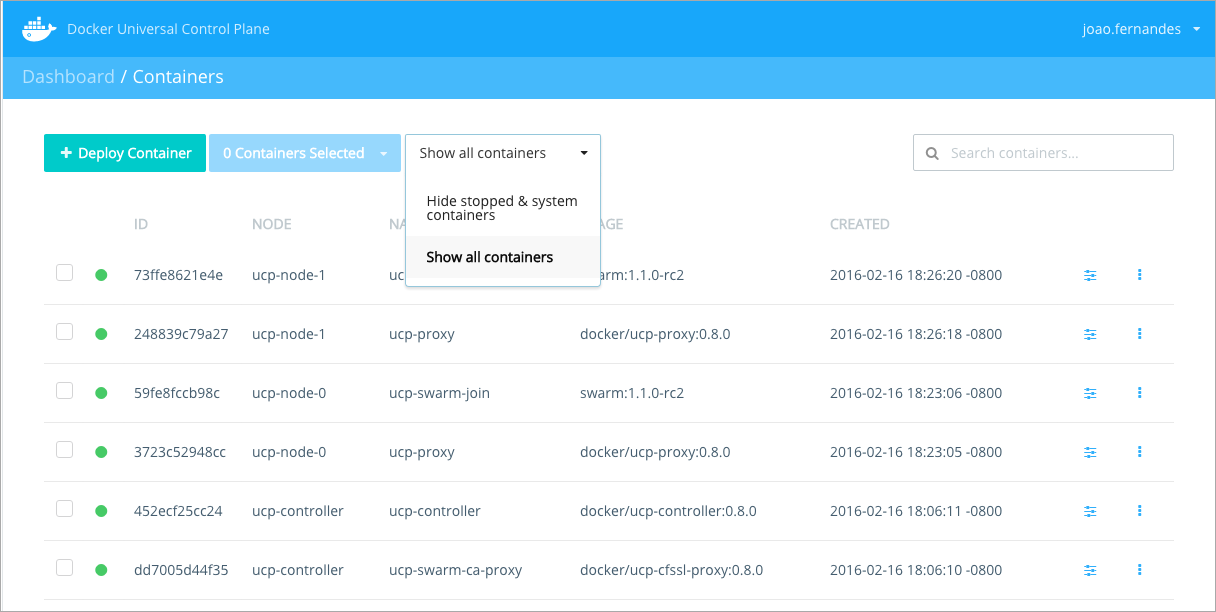Image resolution: width=1216 pixels, height=612 pixels.
Task: Click settings sliders icon for ucp-controller container
Action: point(1090,511)
